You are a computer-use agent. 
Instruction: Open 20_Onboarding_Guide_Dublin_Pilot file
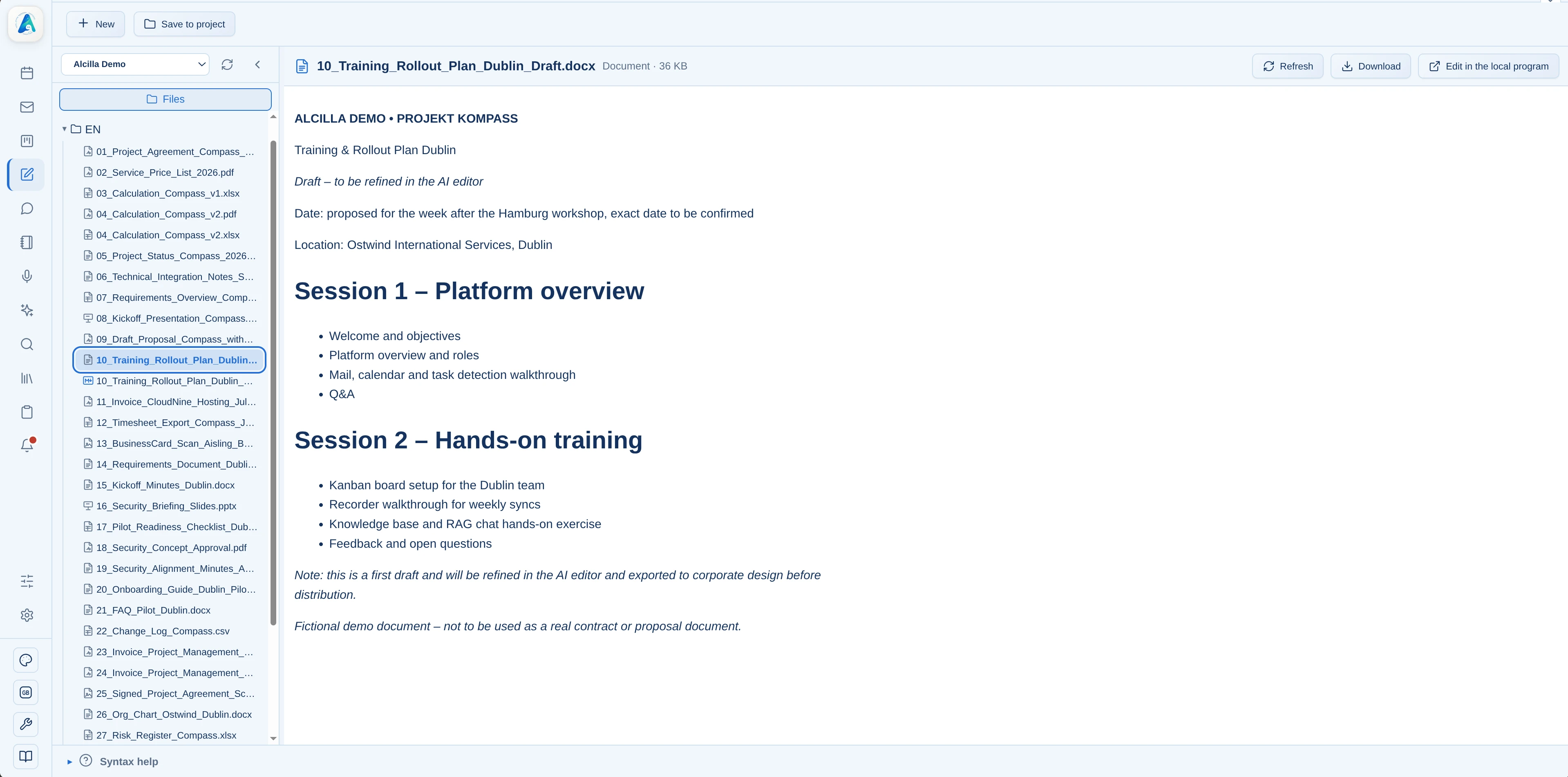[169, 589]
